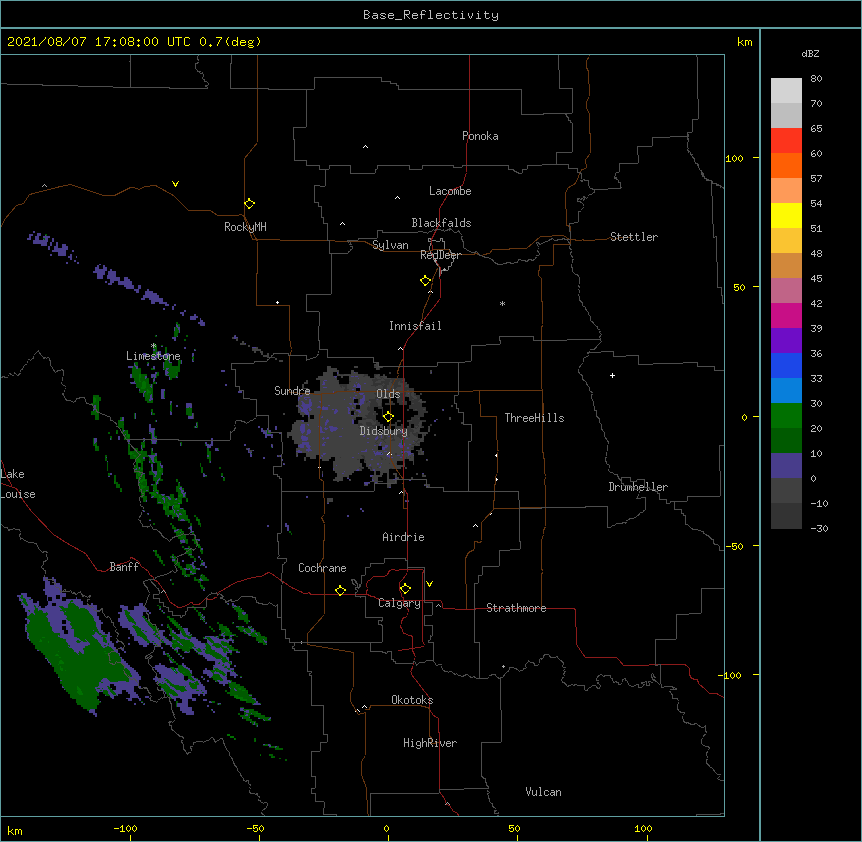Click the gray clutter echo around Didsbury
862x842 pixels.
click(x=357, y=426)
